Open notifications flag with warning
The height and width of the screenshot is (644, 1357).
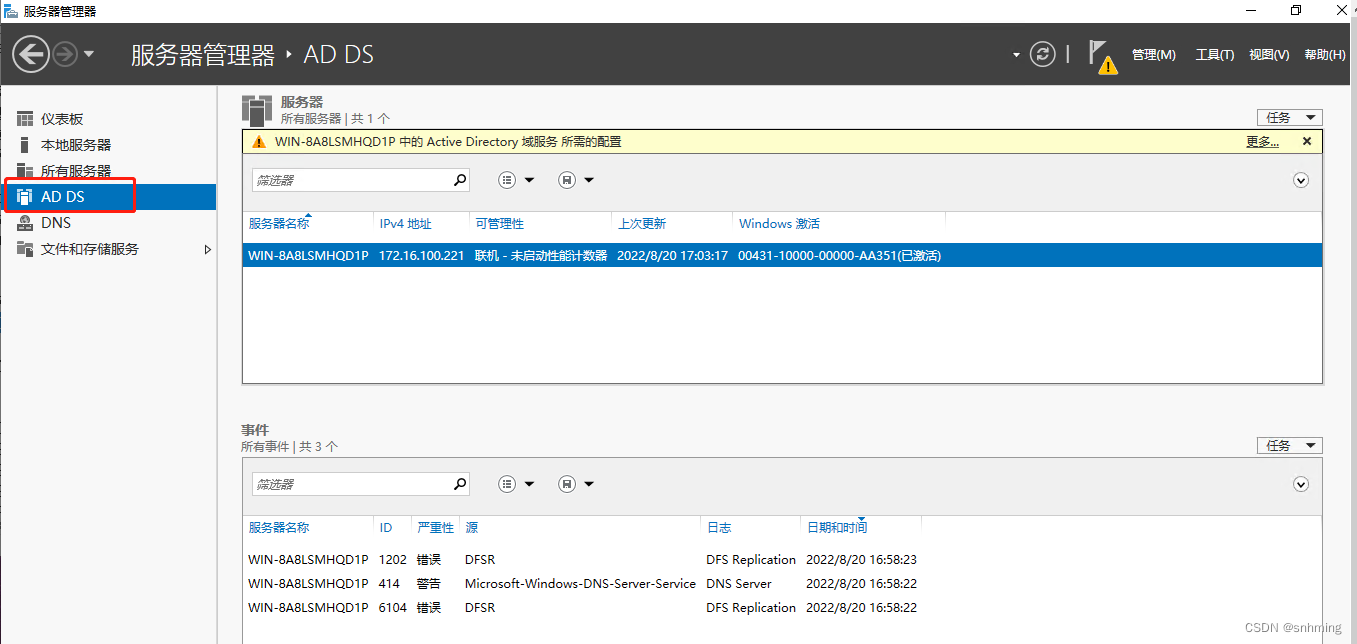1102,57
